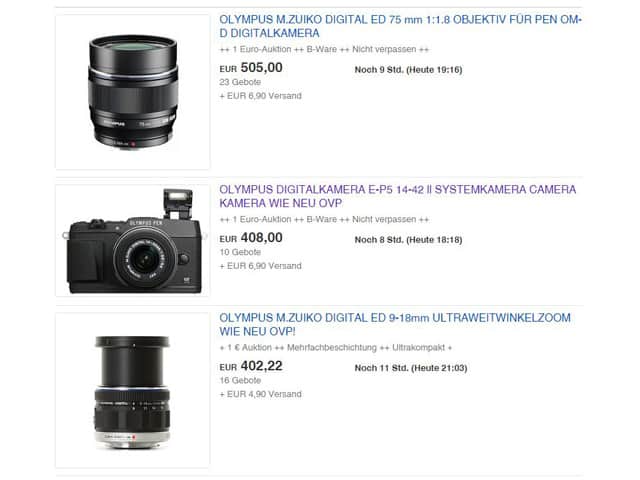Click the EUR 6,90 Versand under the 505,00 price
The height and width of the screenshot is (480, 640).
260,96
